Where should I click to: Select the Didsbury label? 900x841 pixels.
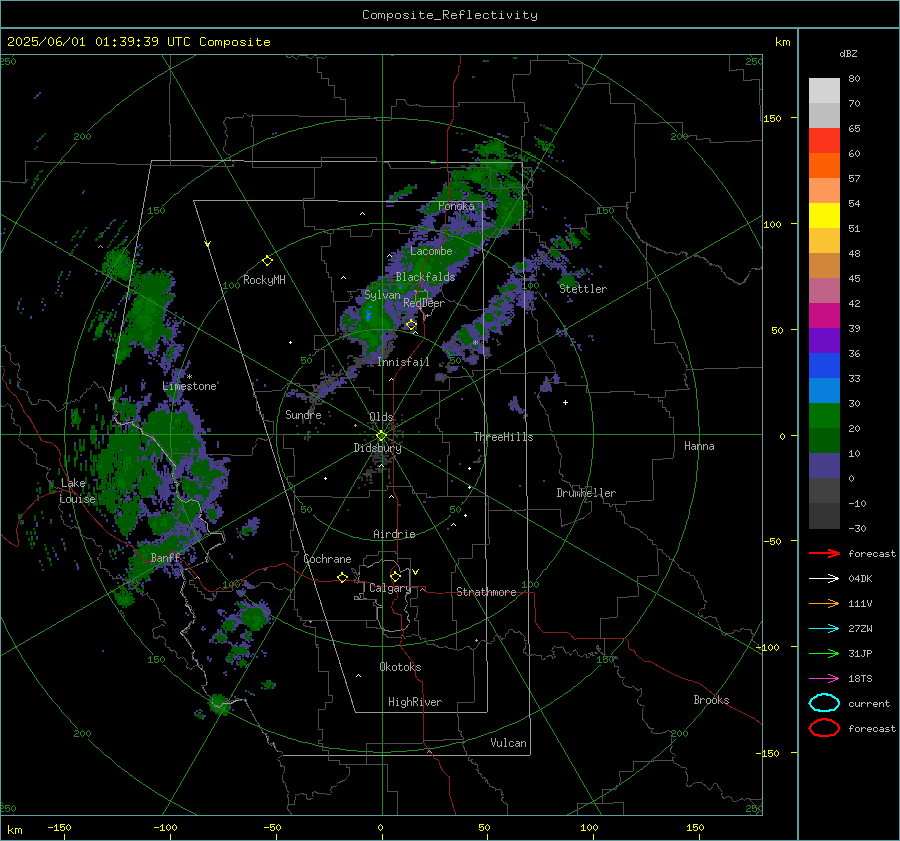click(377, 448)
